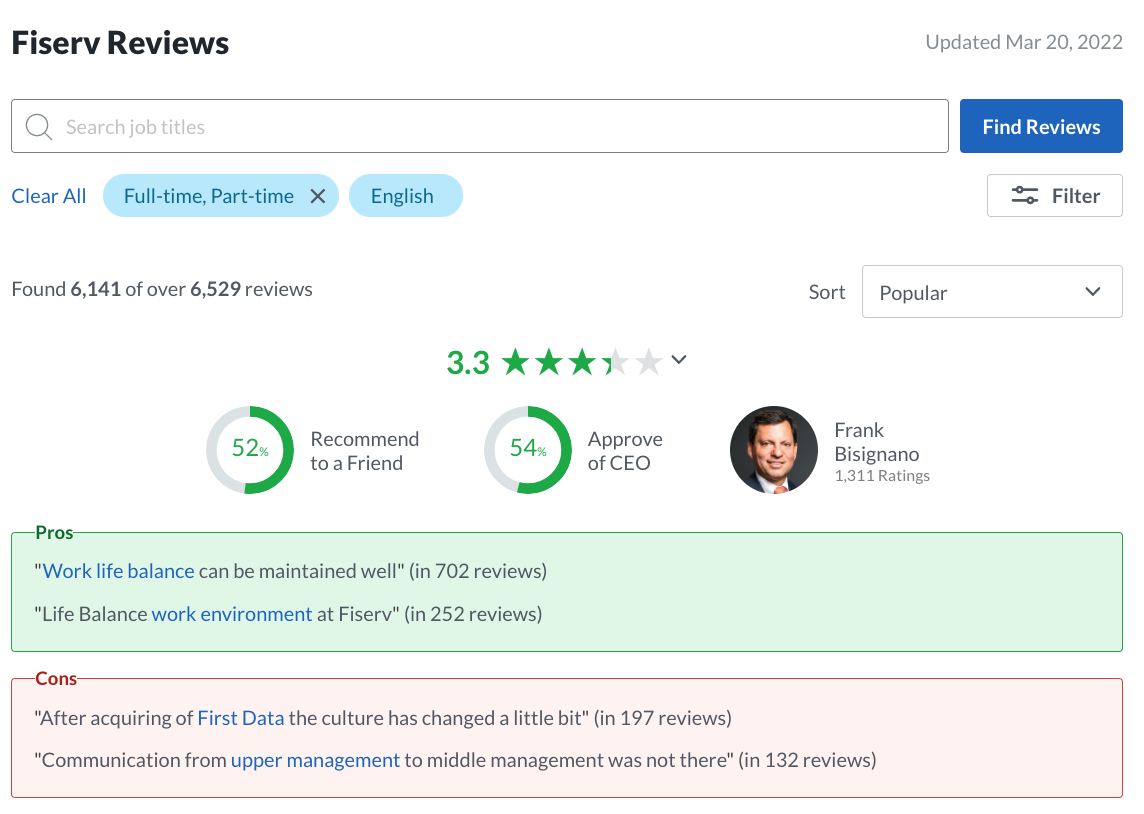The image size is (1144, 814).
Task: Open the Sort dropdown showing Popular
Action: [992, 292]
